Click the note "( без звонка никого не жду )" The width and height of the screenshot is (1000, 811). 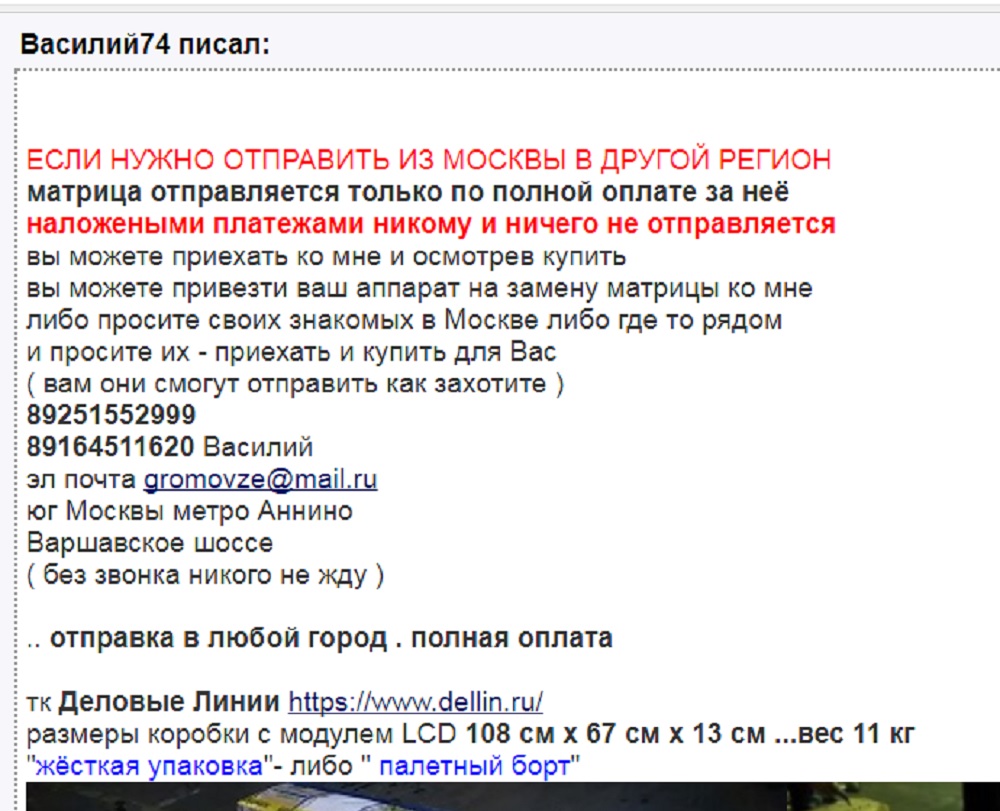tap(206, 575)
